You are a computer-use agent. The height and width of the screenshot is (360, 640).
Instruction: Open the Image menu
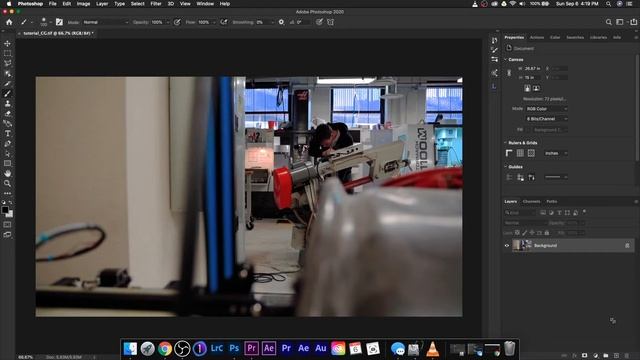(83, 4)
